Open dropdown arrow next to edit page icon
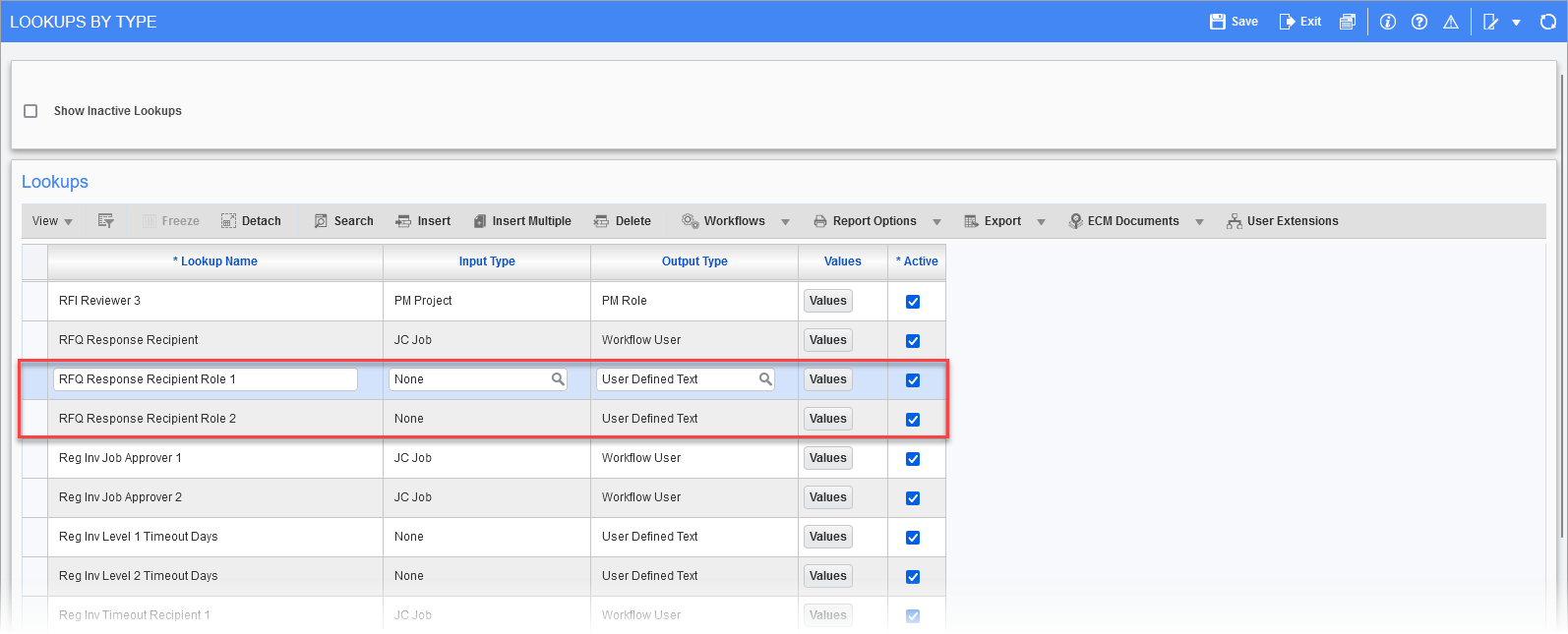 [x=1516, y=23]
